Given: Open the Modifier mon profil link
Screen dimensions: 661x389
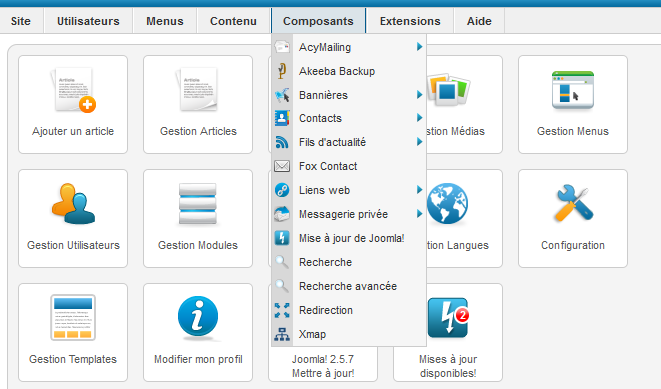Looking at the screenshot, I should pyautogui.click(x=198, y=359).
